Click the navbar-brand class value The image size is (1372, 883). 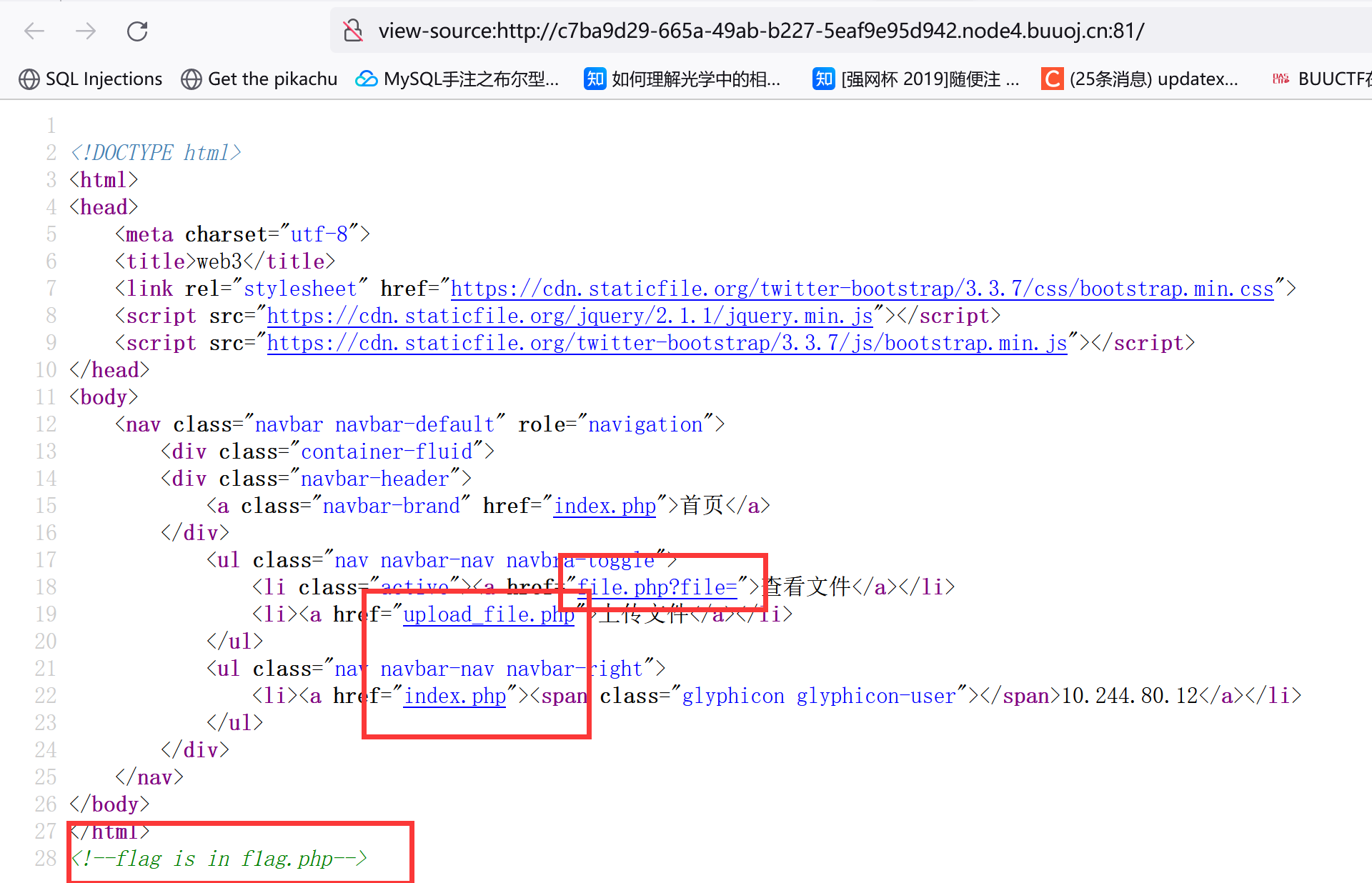click(x=391, y=506)
